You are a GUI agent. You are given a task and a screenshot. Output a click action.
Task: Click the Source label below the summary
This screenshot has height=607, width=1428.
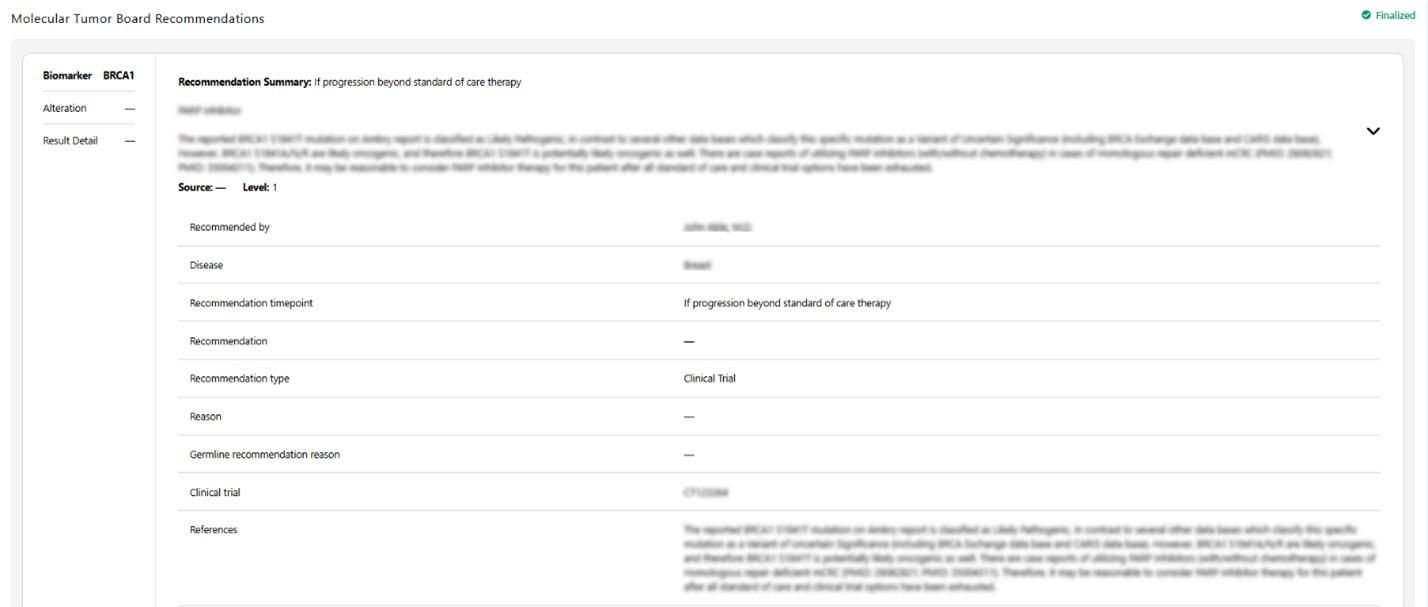click(x=202, y=187)
